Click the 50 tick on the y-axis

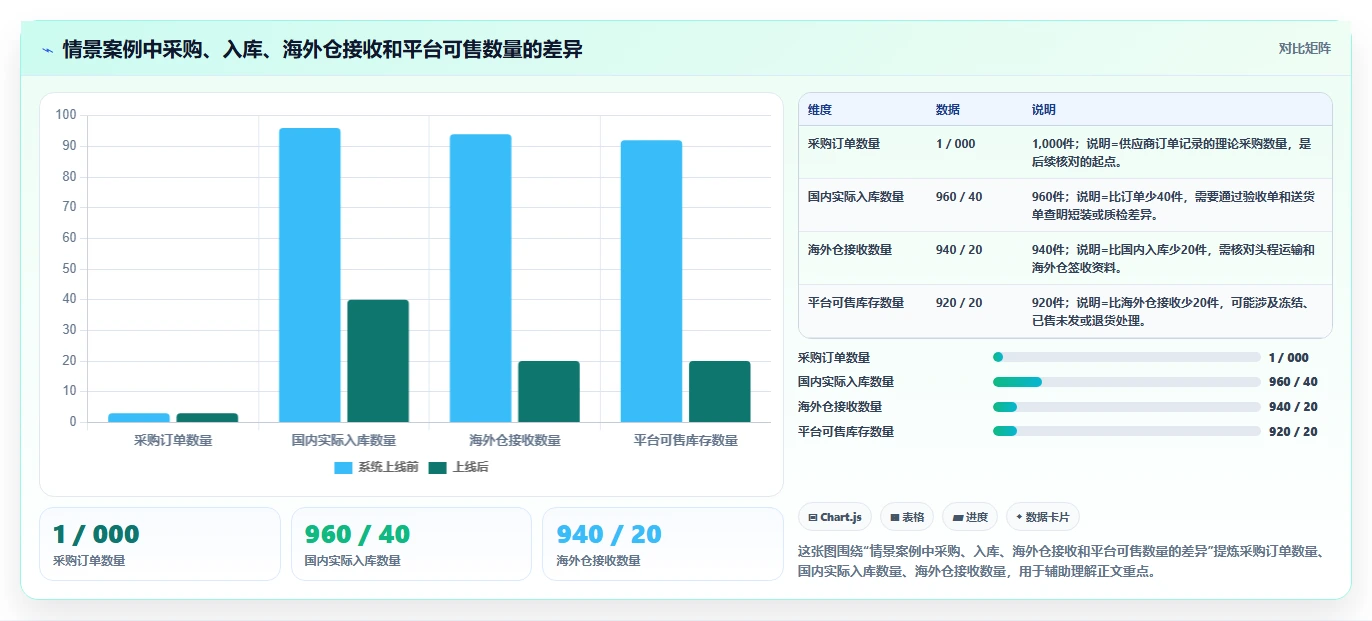pos(69,268)
